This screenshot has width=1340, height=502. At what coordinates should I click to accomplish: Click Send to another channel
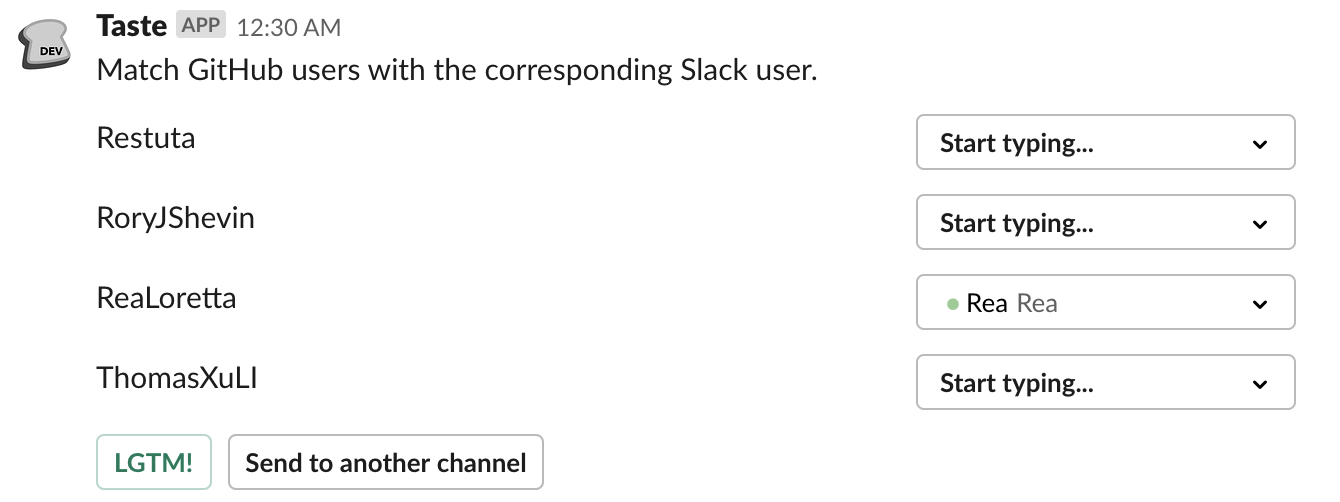pyautogui.click(x=385, y=462)
